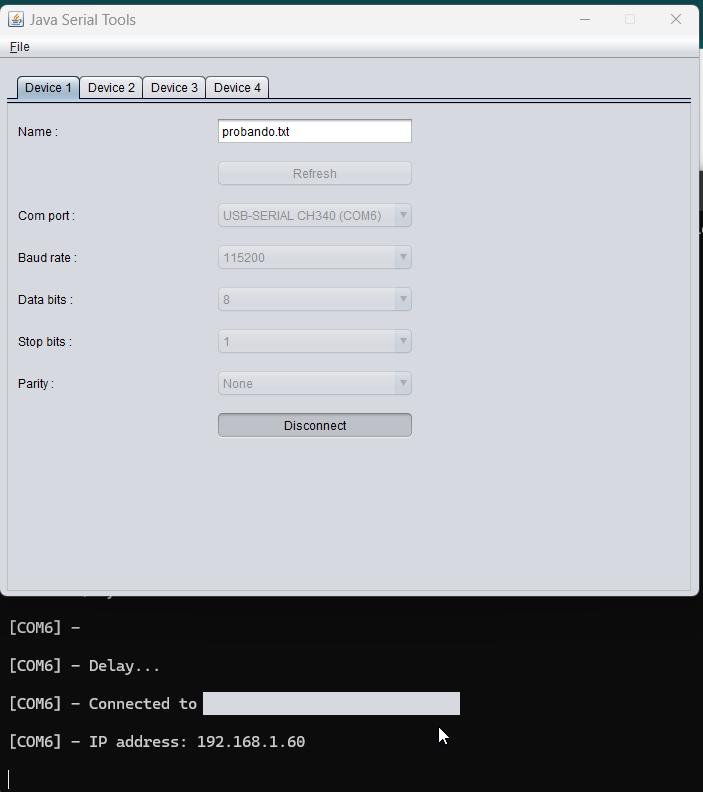The height and width of the screenshot is (792, 703).
Task: Click the 'Com port :' label
Action: click(46, 216)
